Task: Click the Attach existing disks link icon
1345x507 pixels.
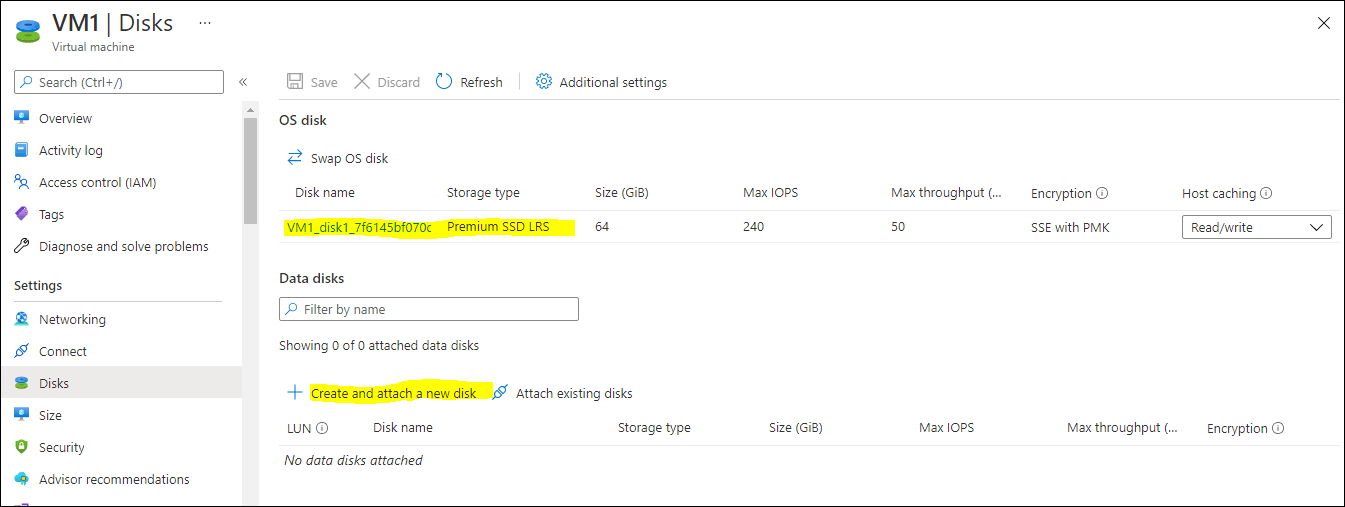Action: pyautogui.click(x=501, y=392)
